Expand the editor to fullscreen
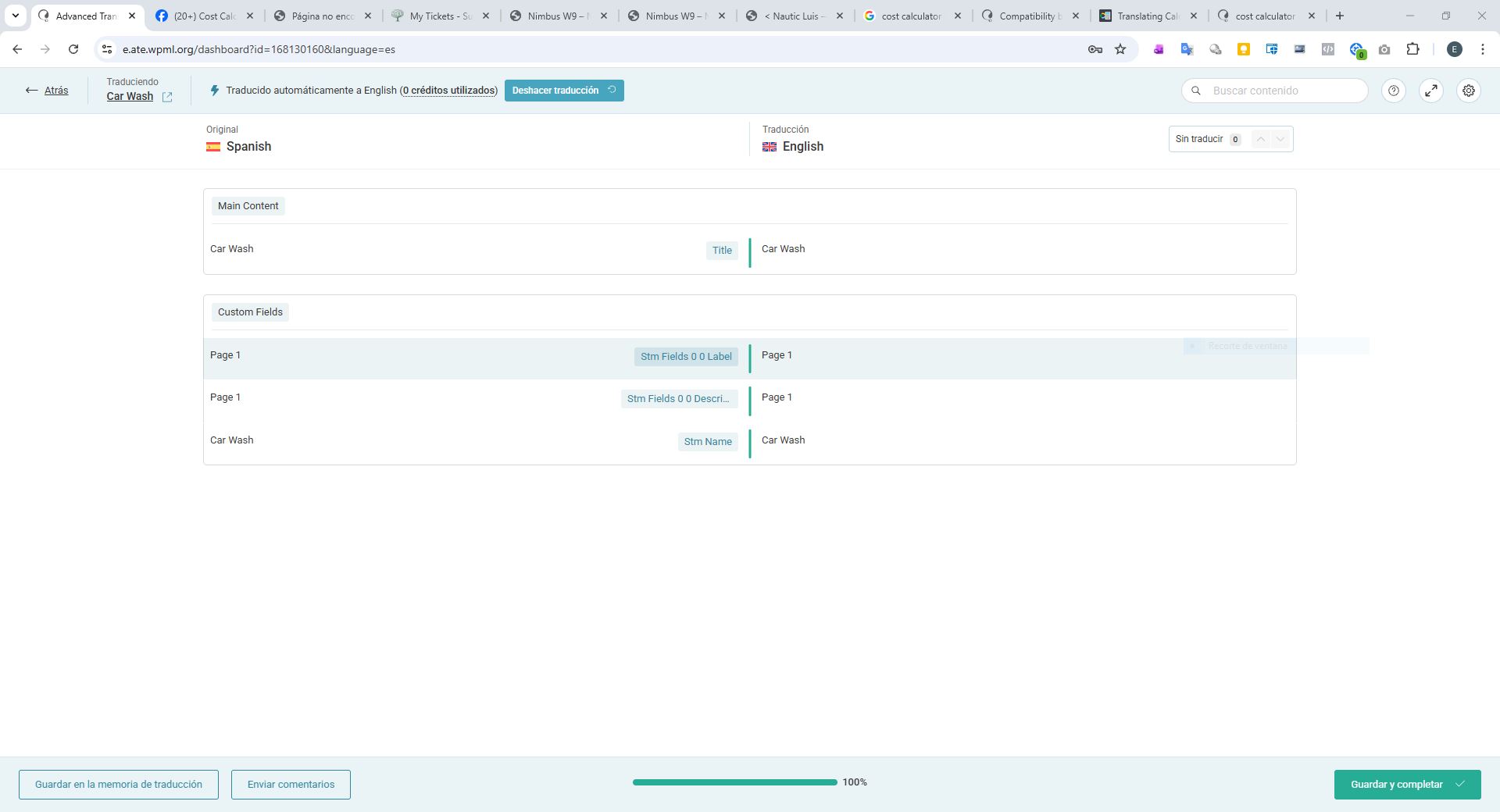1500x812 pixels. click(1431, 91)
